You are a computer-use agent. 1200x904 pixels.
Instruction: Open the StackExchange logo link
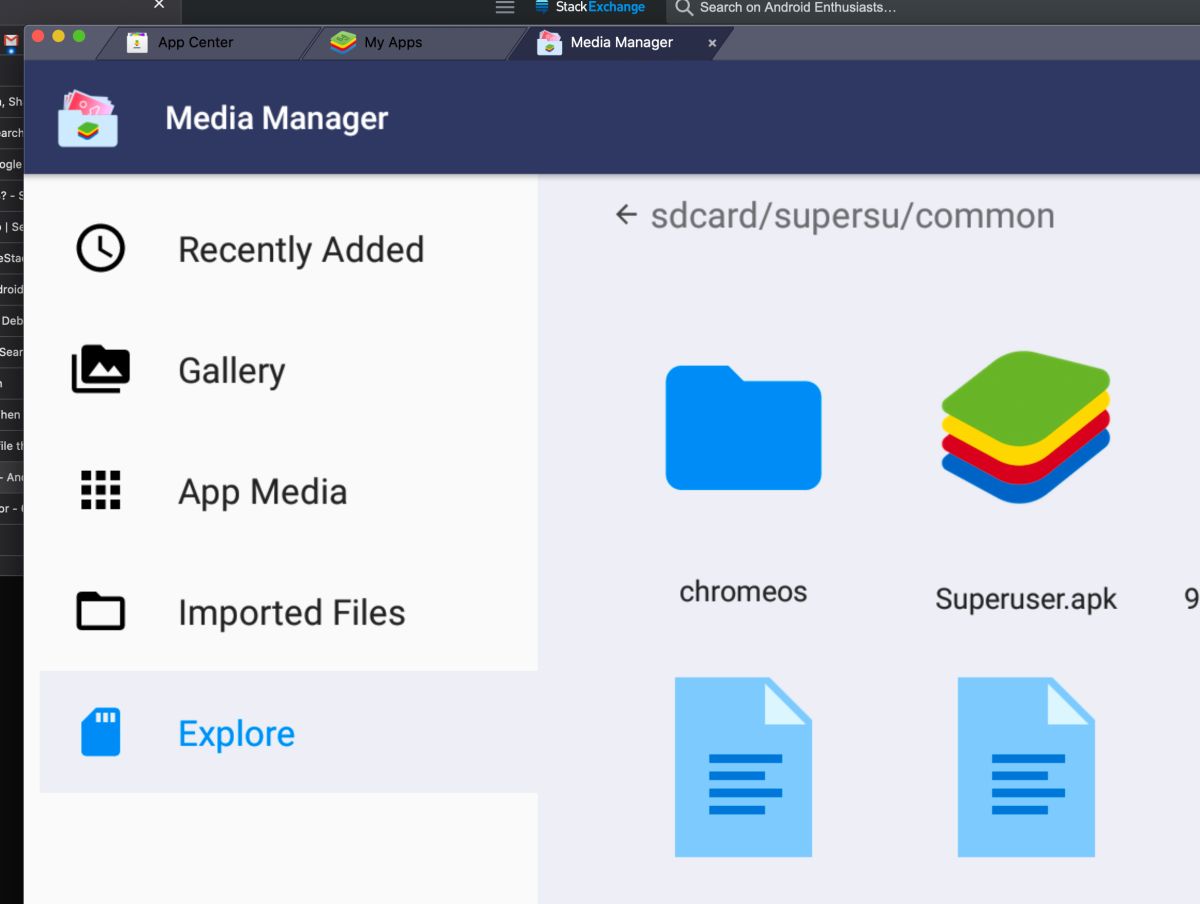pos(590,8)
